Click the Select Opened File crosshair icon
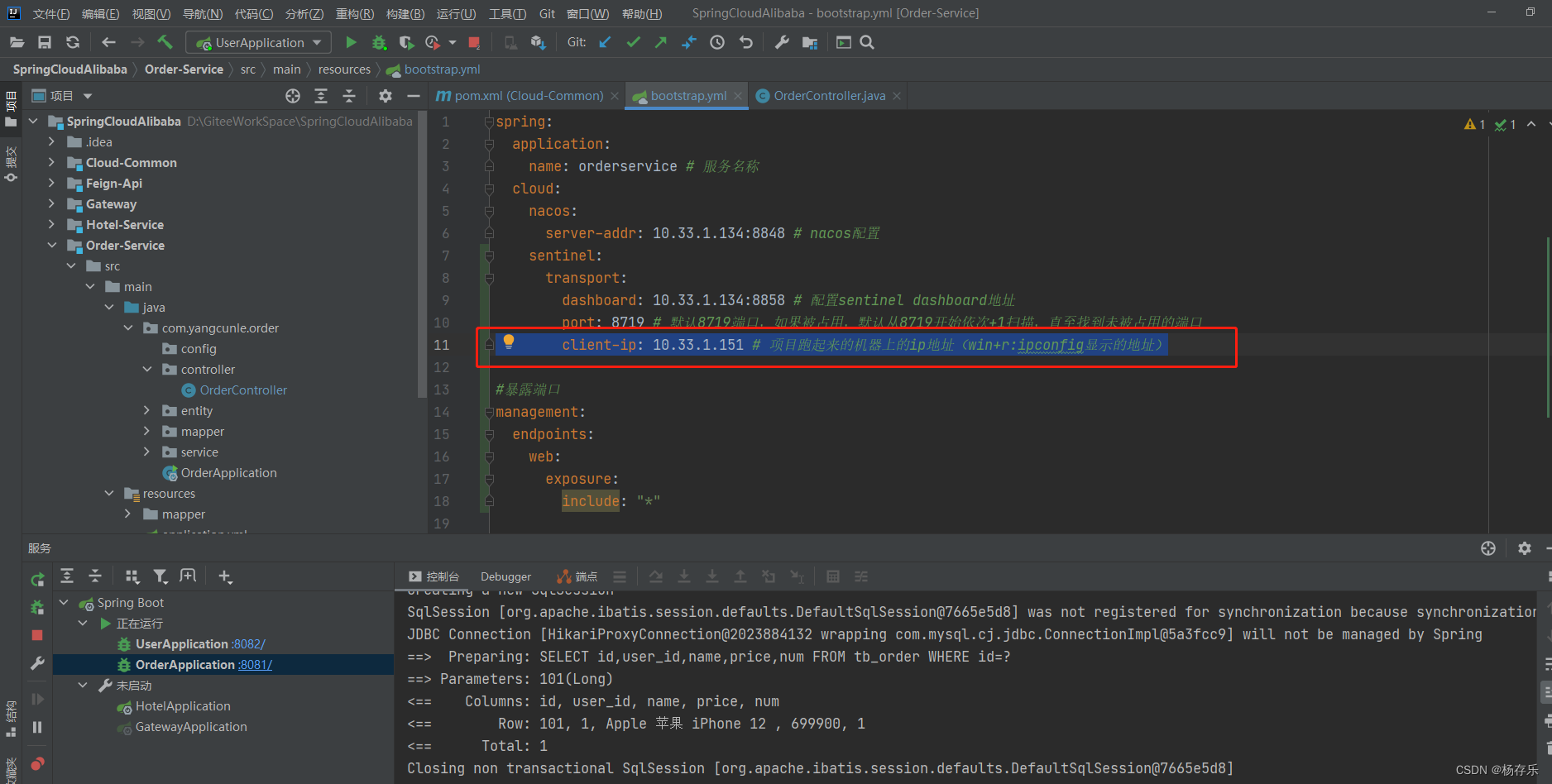Viewport: 1552px width, 784px height. [x=293, y=96]
